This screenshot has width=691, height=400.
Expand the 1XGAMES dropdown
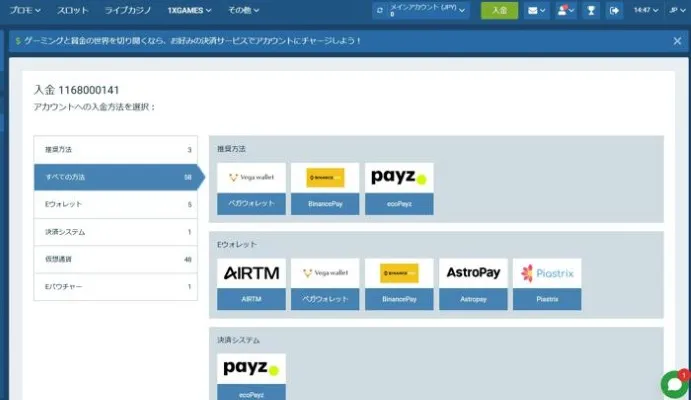(189, 10)
